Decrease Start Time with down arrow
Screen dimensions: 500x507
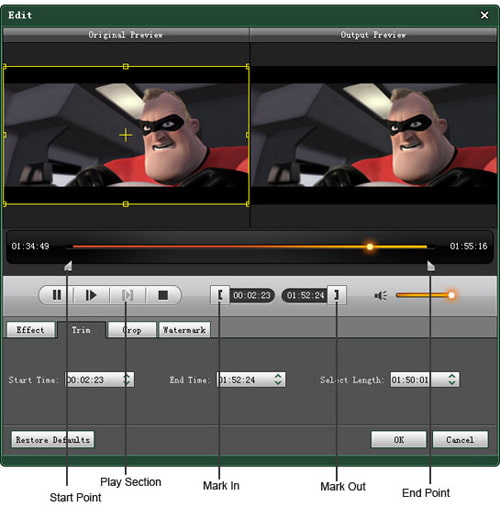[x=127, y=383]
